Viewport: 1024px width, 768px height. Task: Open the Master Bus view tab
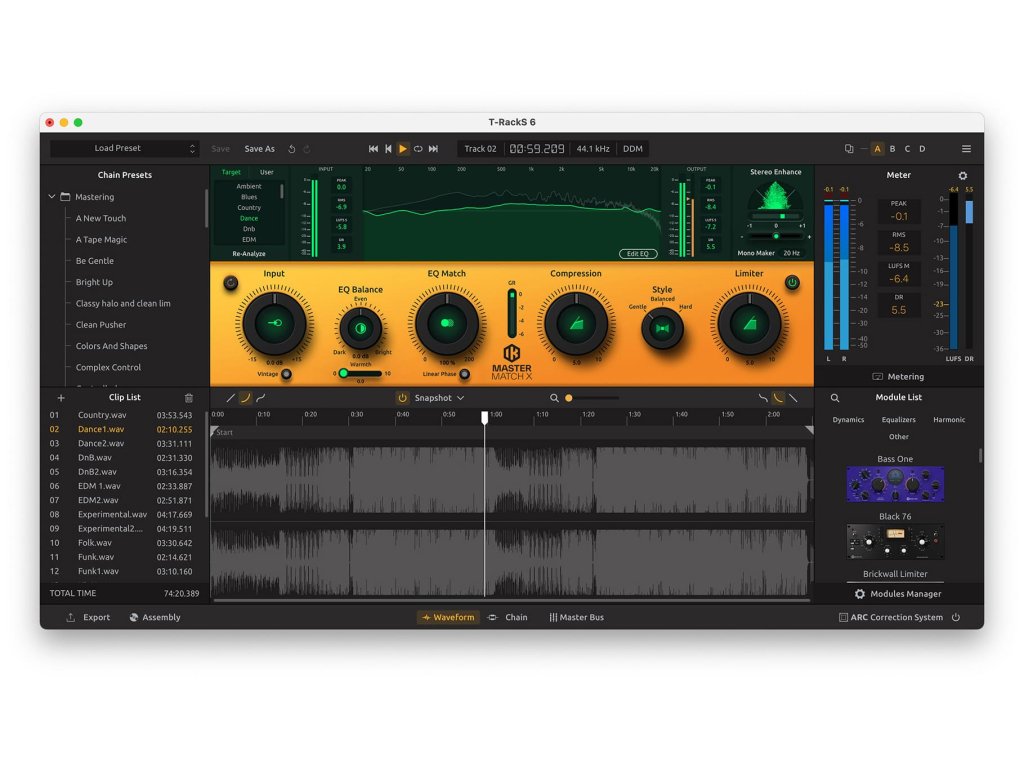pyautogui.click(x=577, y=617)
